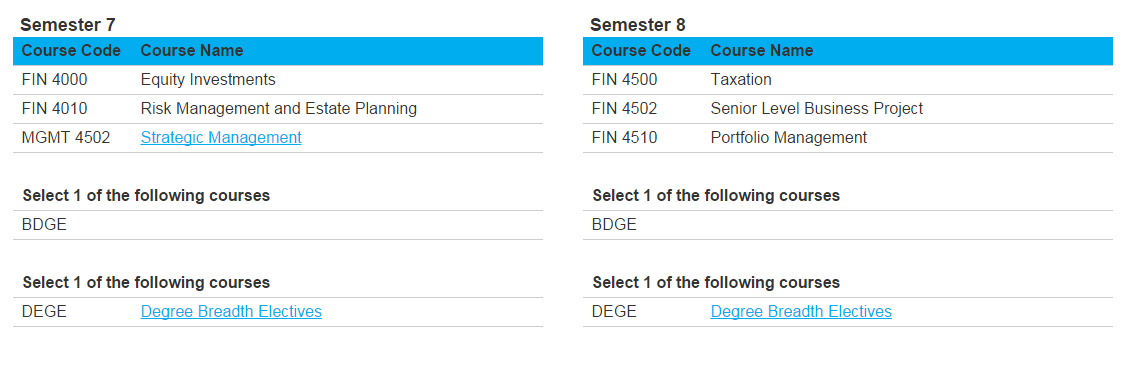Select the Taxation course name
1127x377 pixels.
[741, 80]
